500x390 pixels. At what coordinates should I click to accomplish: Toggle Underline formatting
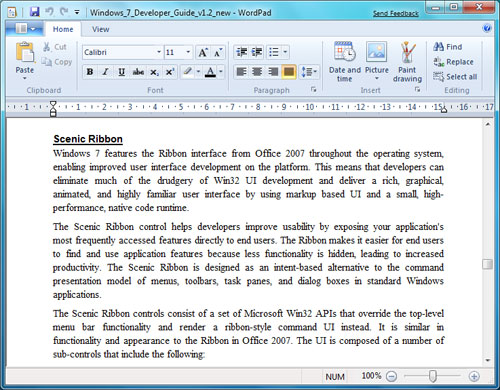(x=122, y=72)
